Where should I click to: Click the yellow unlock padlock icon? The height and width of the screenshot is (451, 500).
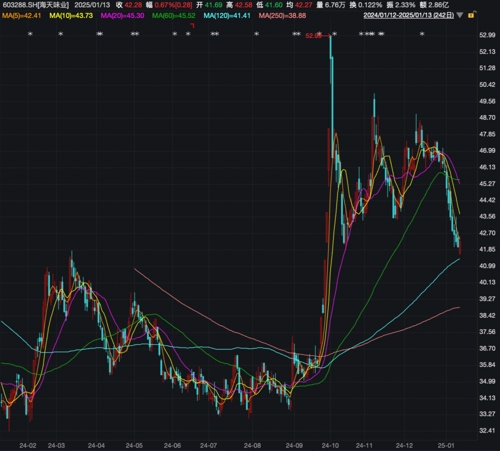[x=472, y=15]
